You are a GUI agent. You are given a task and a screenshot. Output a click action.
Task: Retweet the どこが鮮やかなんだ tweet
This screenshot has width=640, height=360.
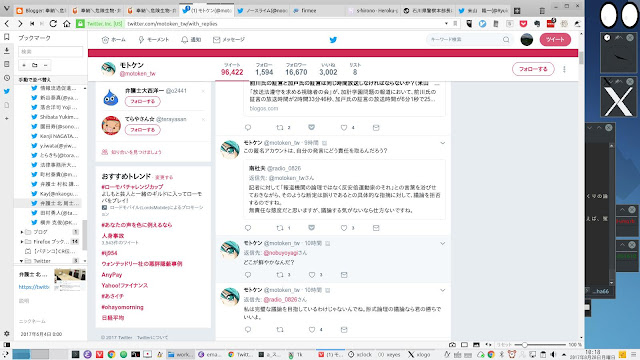pyautogui.click(x=280, y=275)
